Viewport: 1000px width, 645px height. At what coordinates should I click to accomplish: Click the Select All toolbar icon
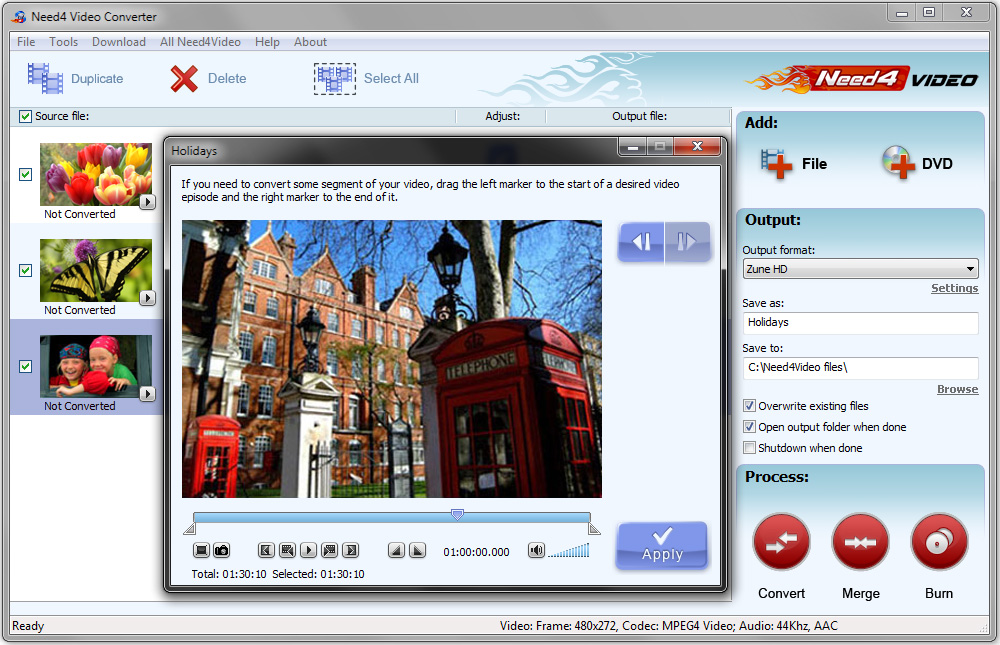(x=335, y=79)
